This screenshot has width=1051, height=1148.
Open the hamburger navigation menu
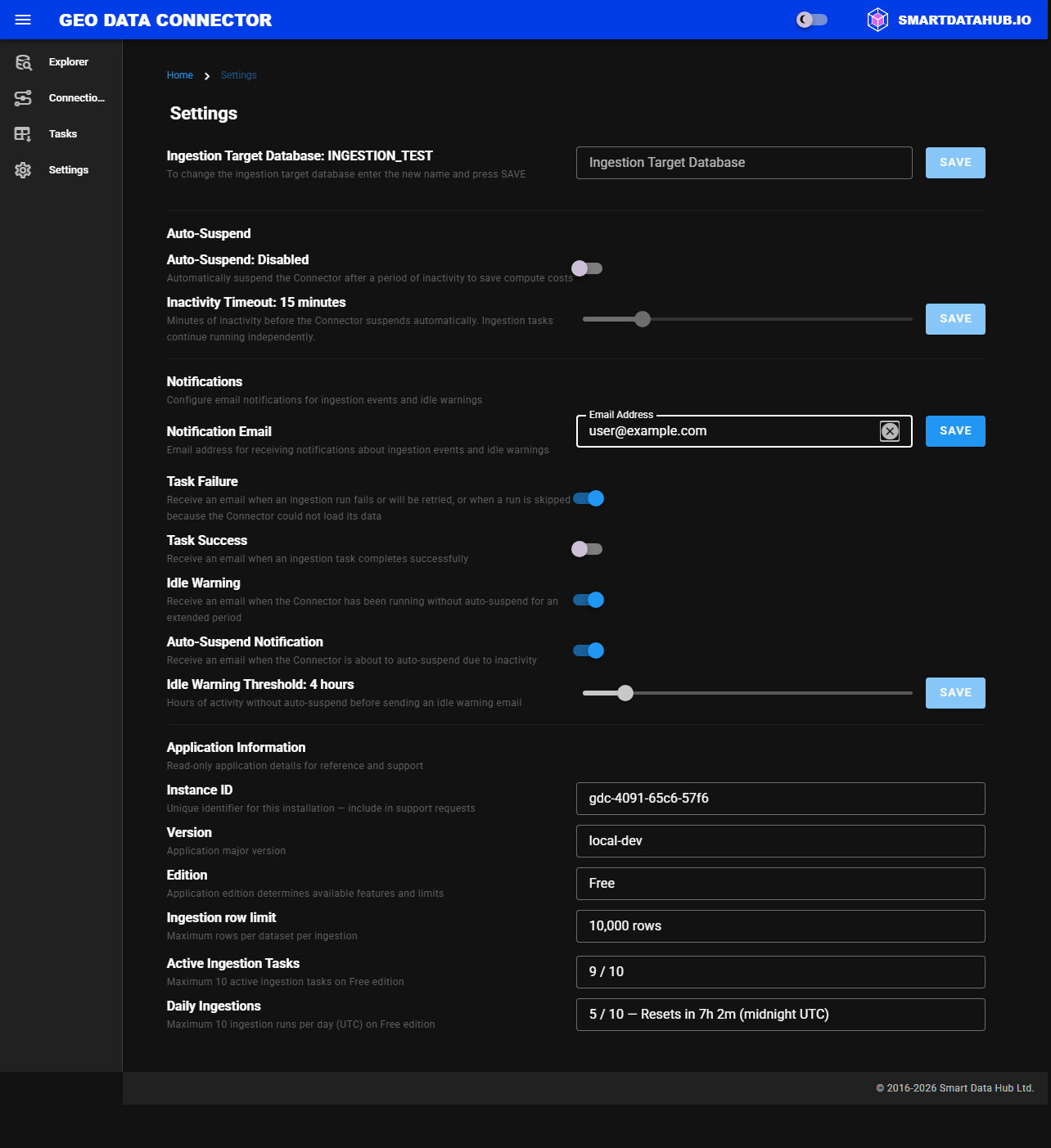(x=23, y=20)
